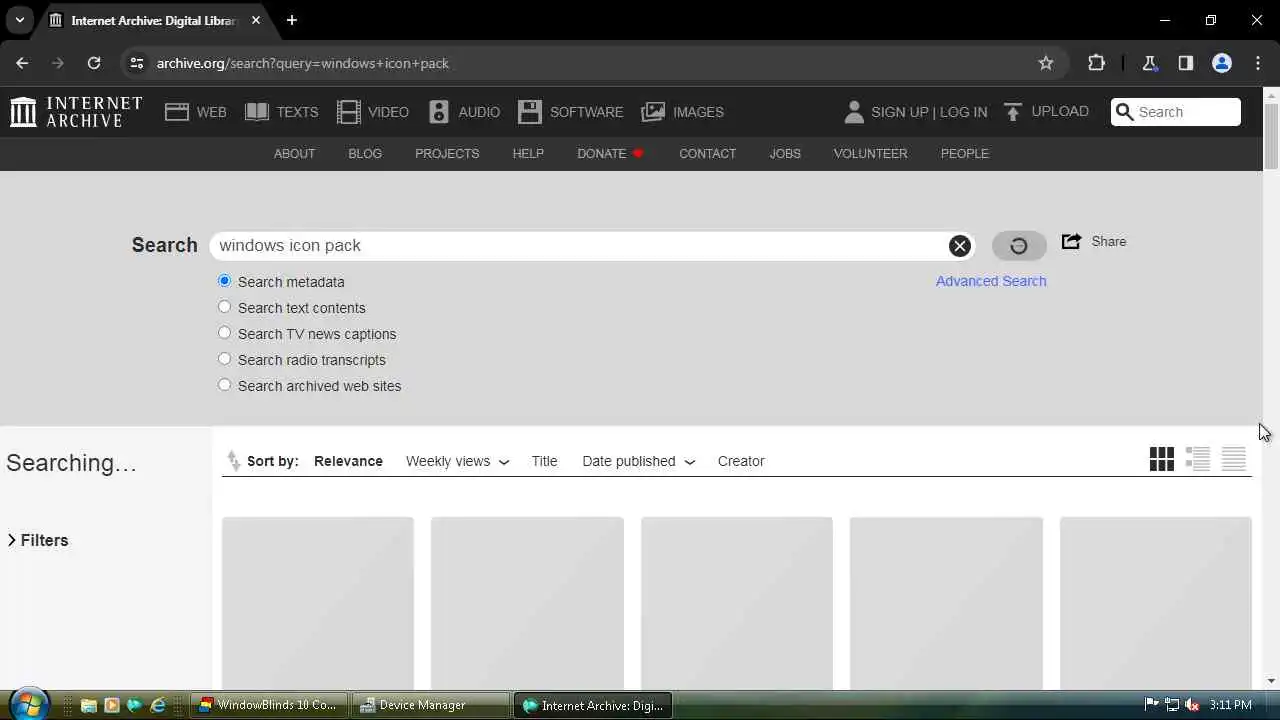Click the page vertical scrollbar thumb
1280x720 pixels.
[x=1271, y=135]
